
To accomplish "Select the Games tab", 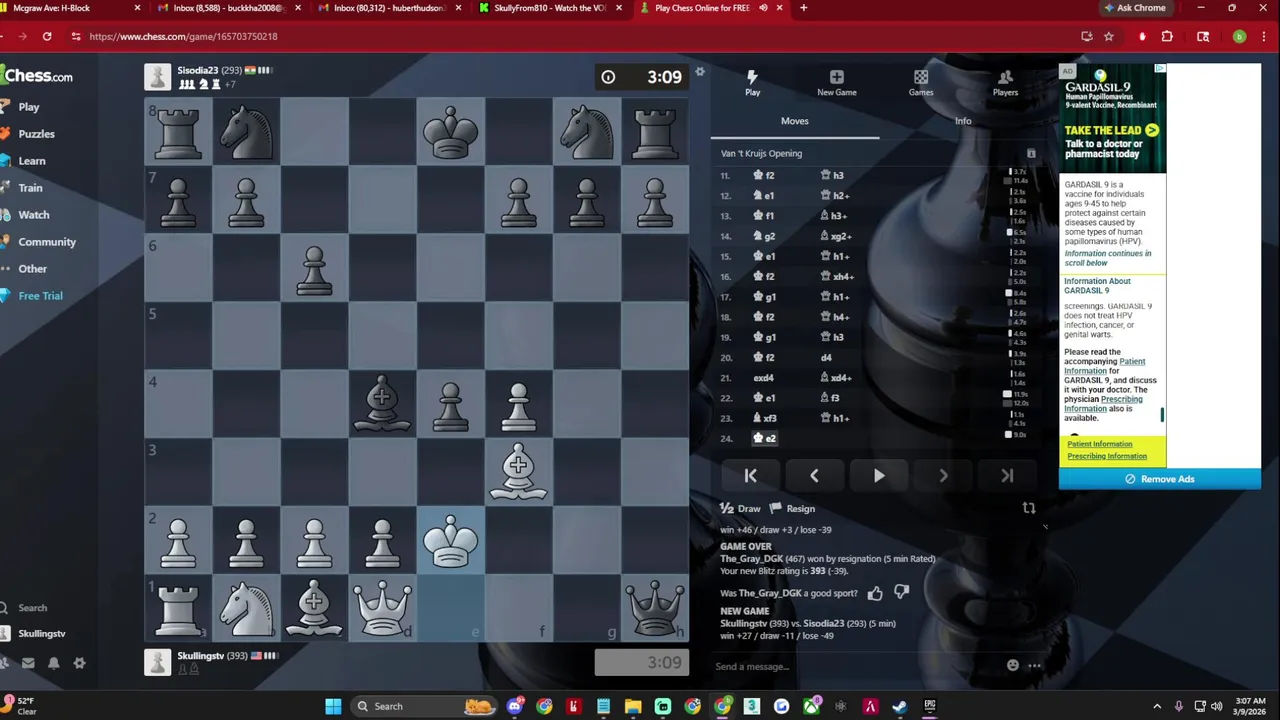I will pos(921,83).
